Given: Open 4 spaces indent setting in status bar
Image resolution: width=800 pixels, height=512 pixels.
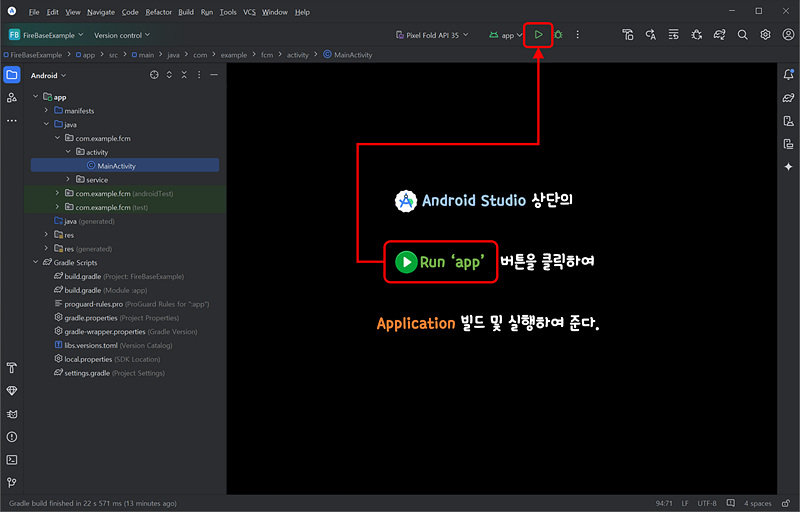Looking at the screenshot, I should (758, 503).
